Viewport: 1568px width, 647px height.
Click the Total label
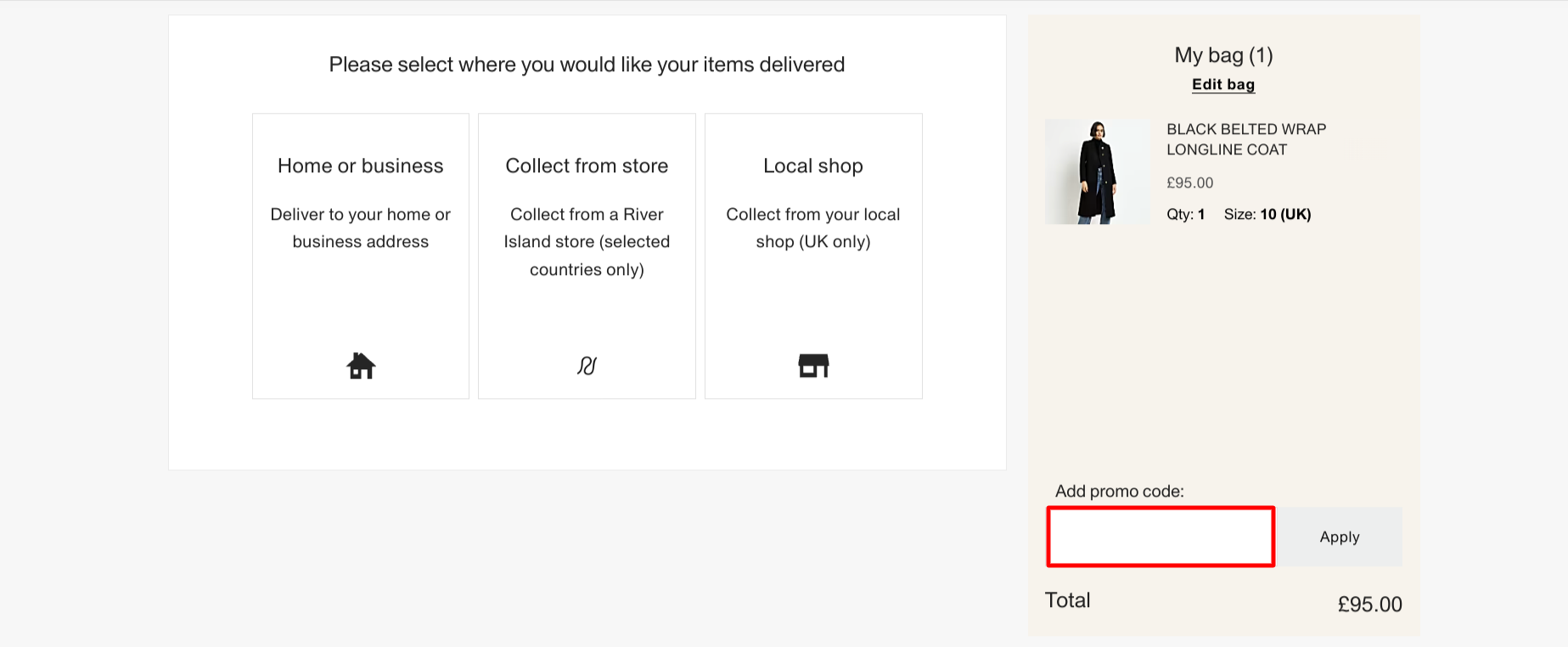1066,600
